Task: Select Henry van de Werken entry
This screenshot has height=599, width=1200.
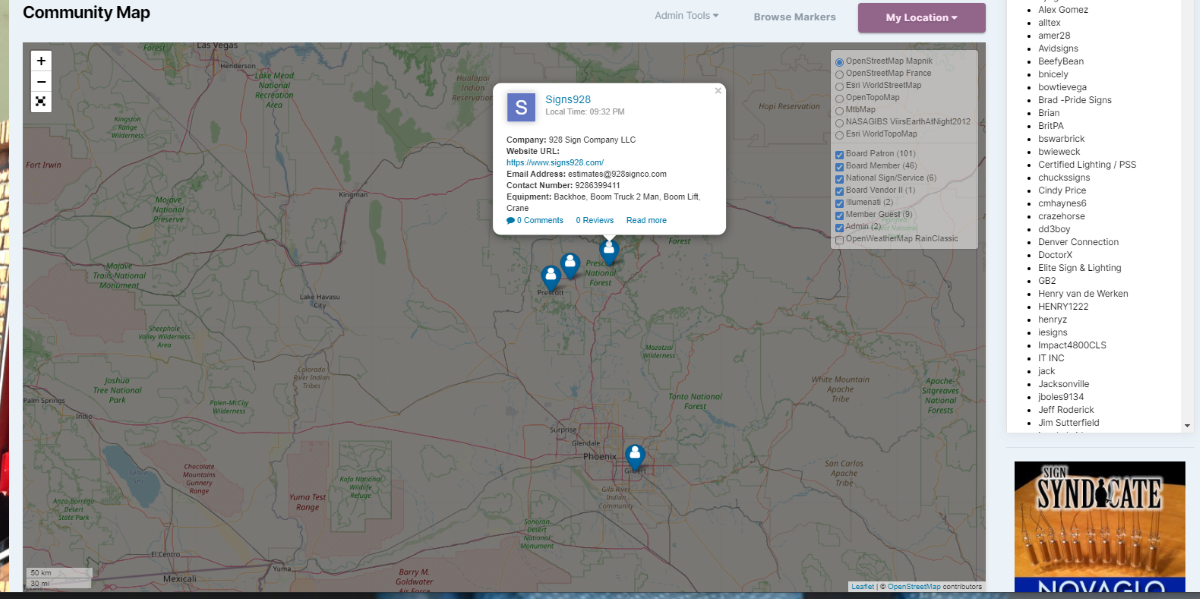Action: point(1083,294)
